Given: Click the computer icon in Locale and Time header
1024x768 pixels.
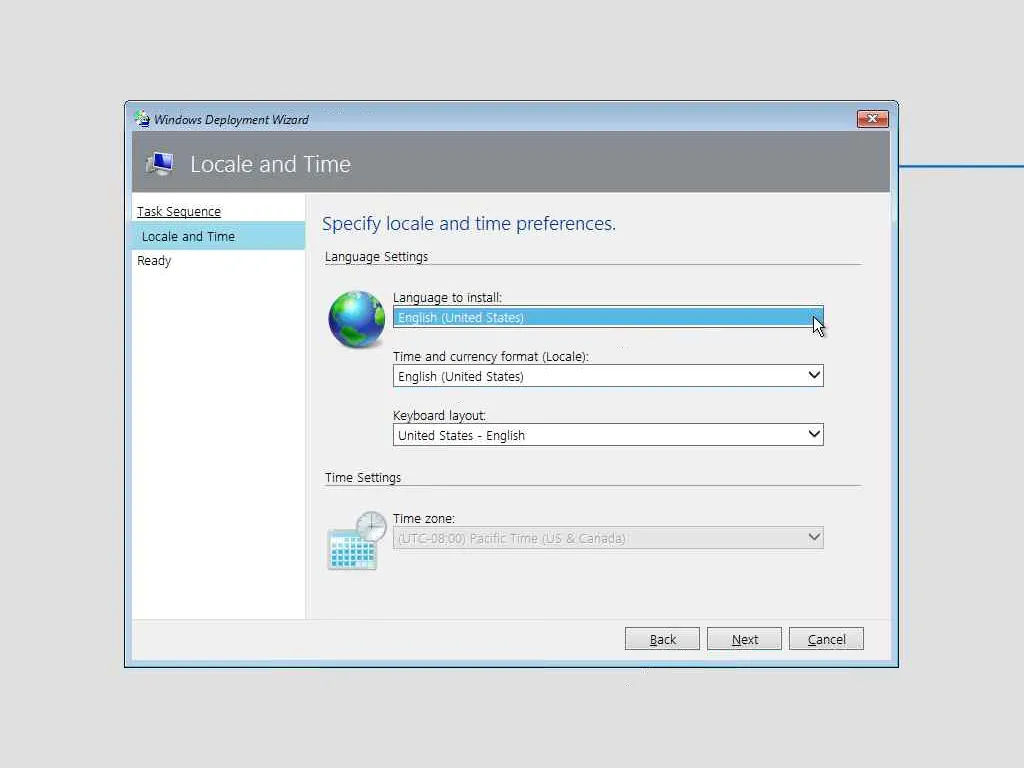Looking at the screenshot, I should 161,163.
